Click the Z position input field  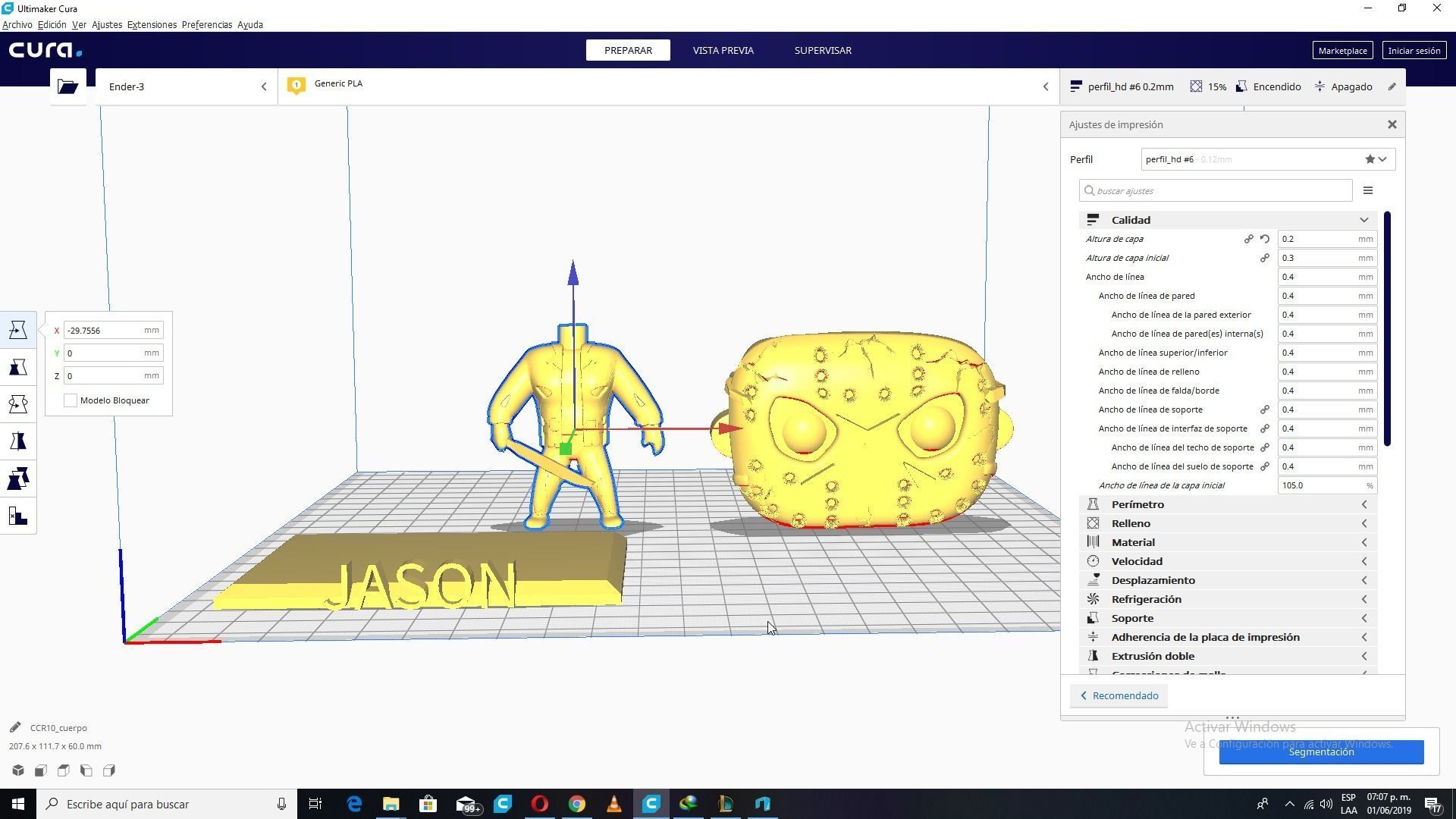pyautogui.click(x=112, y=375)
